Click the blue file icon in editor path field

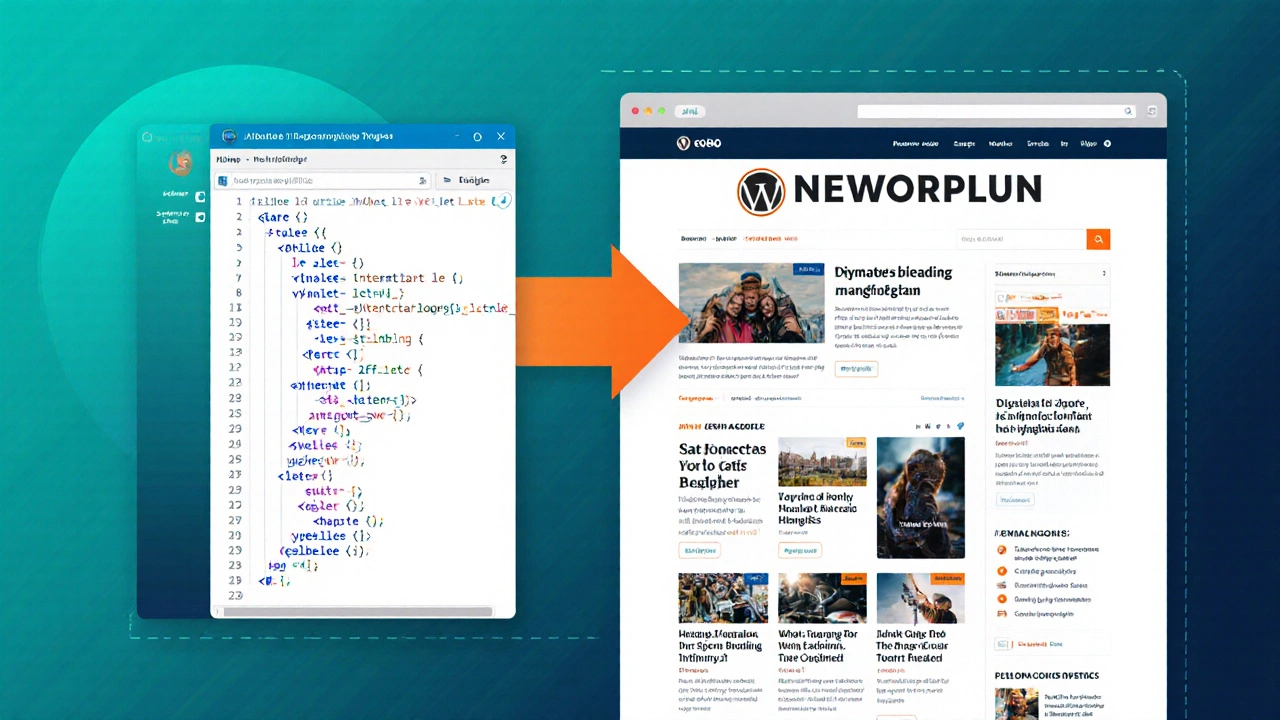tap(223, 181)
